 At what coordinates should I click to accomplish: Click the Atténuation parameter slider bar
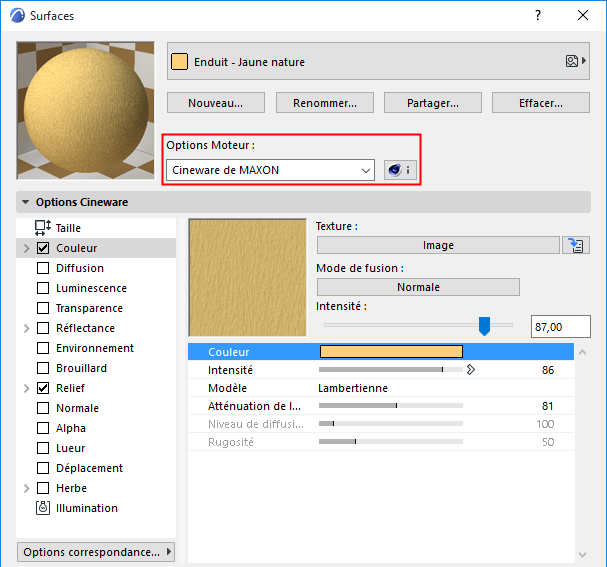click(391, 406)
